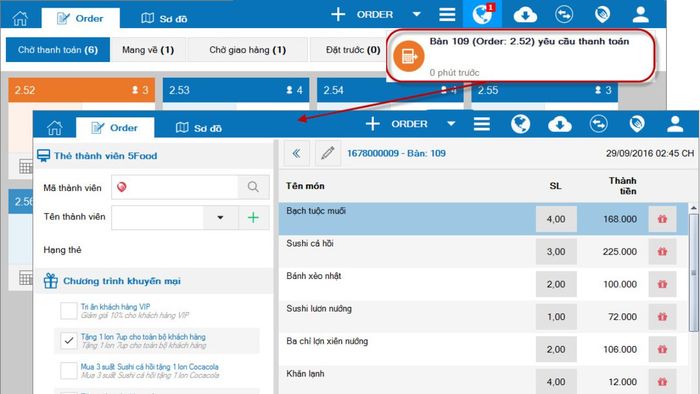
Task: Click quantity 1,00 for Sushi lươn nướng
Action: pyautogui.click(x=556, y=317)
